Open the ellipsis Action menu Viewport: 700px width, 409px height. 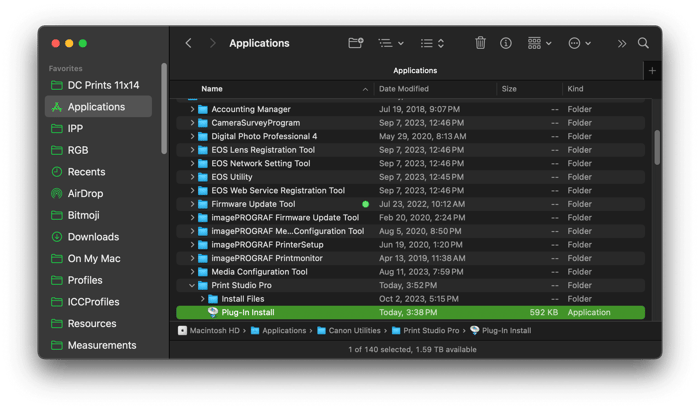tap(579, 43)
